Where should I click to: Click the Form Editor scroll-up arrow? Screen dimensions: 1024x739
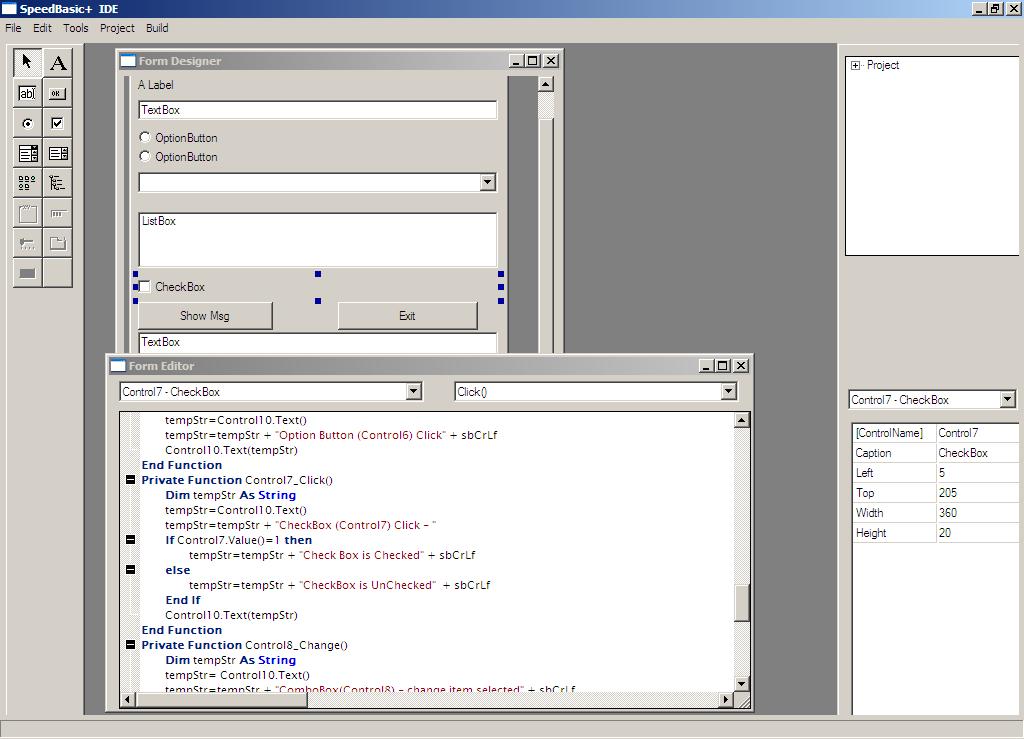click(x=741, y=420)
